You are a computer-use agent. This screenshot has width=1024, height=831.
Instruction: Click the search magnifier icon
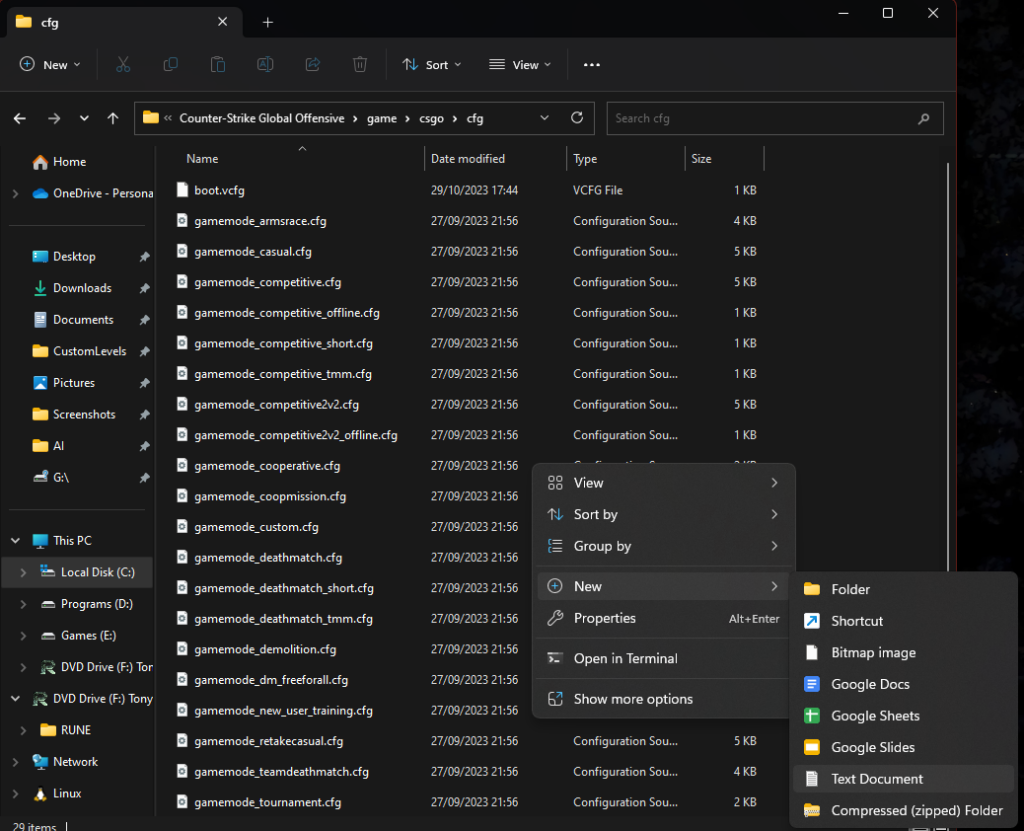(923, 118)
